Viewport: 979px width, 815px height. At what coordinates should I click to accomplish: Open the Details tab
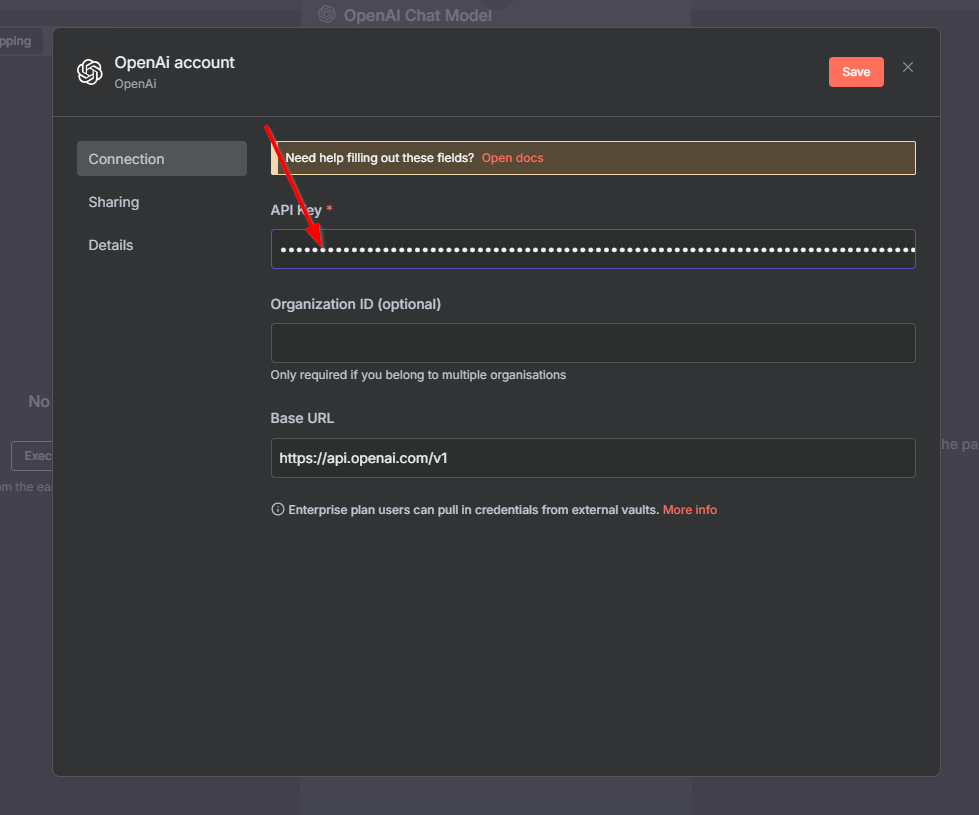click(x=111, y=245)
